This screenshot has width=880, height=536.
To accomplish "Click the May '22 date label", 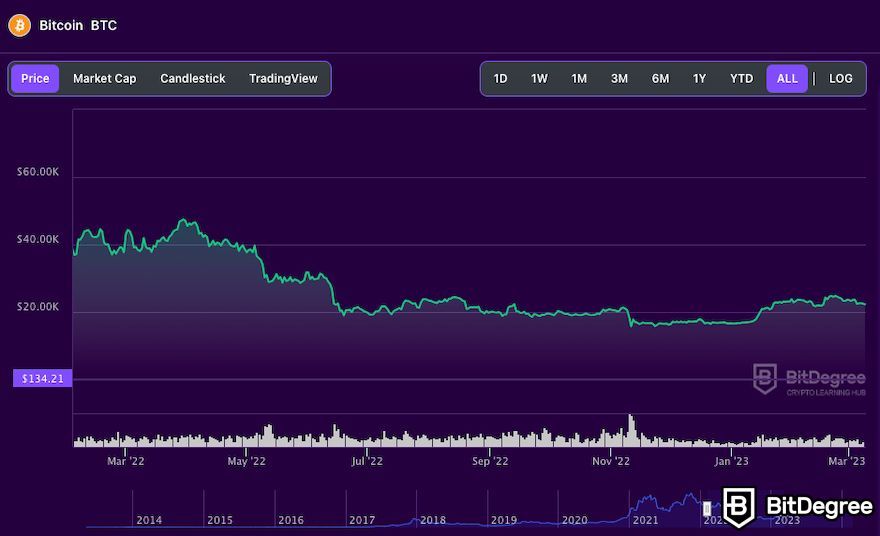I will [246, 461].
